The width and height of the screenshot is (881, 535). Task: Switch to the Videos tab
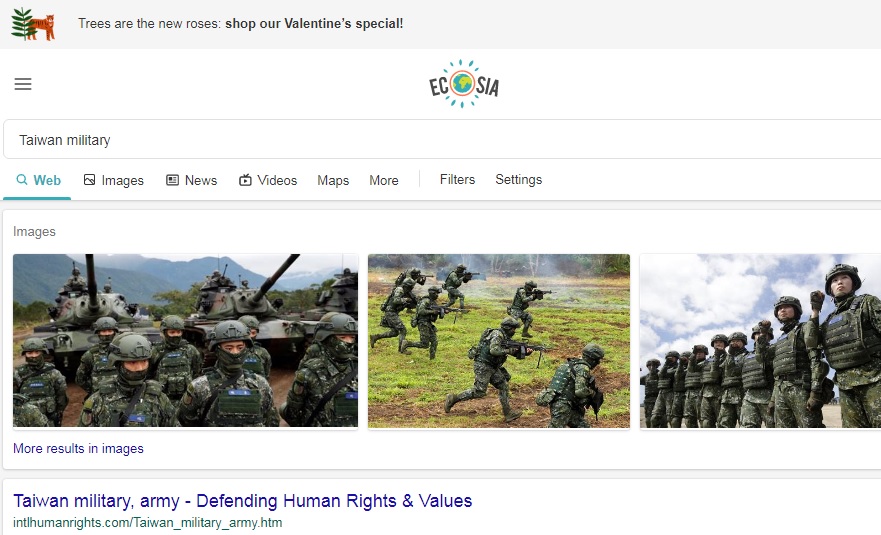click(x=268, y=180)
